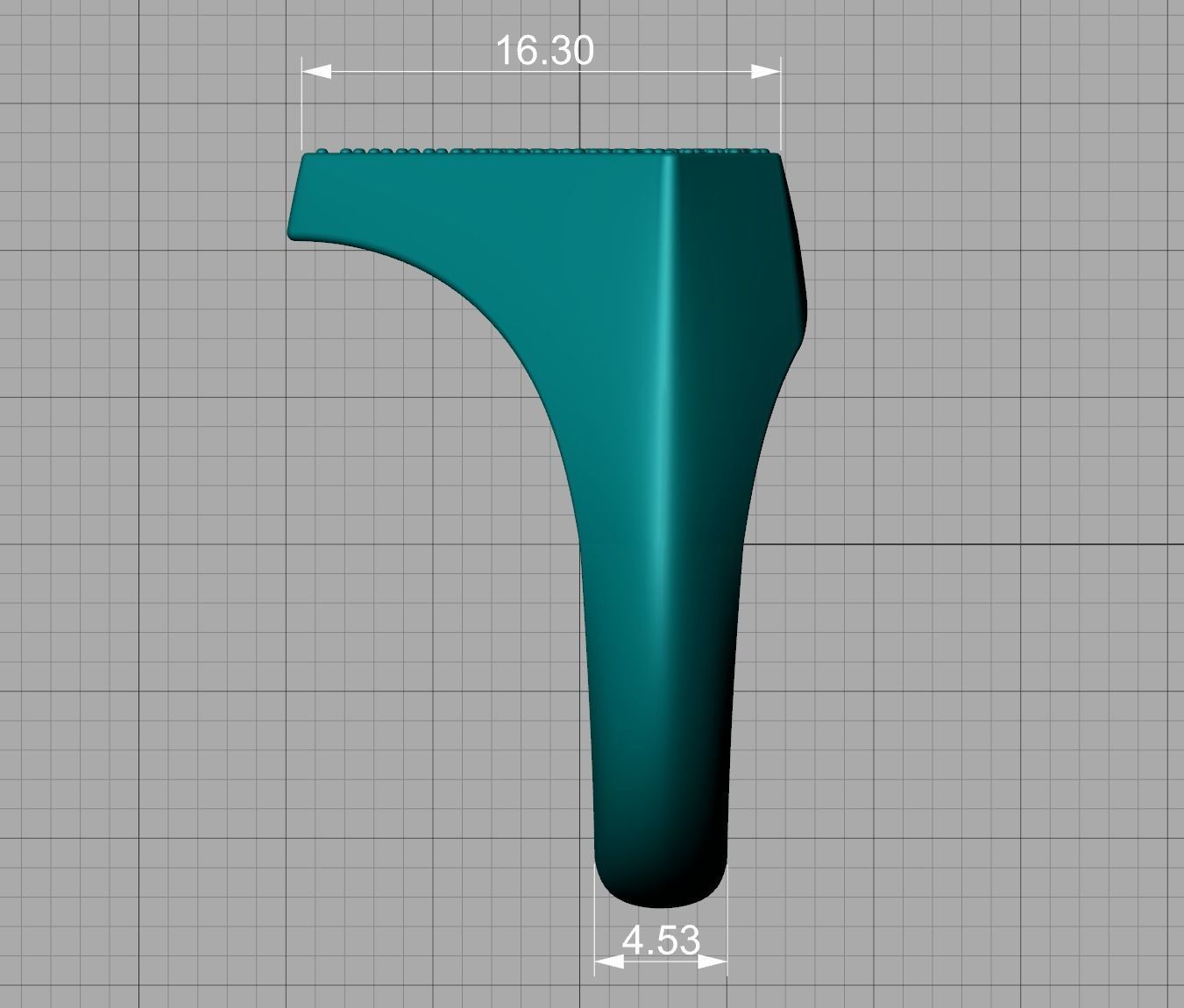Click the left arrowhead of the 4.53 dimension
1184x1008 pixels.
(609, 962)
